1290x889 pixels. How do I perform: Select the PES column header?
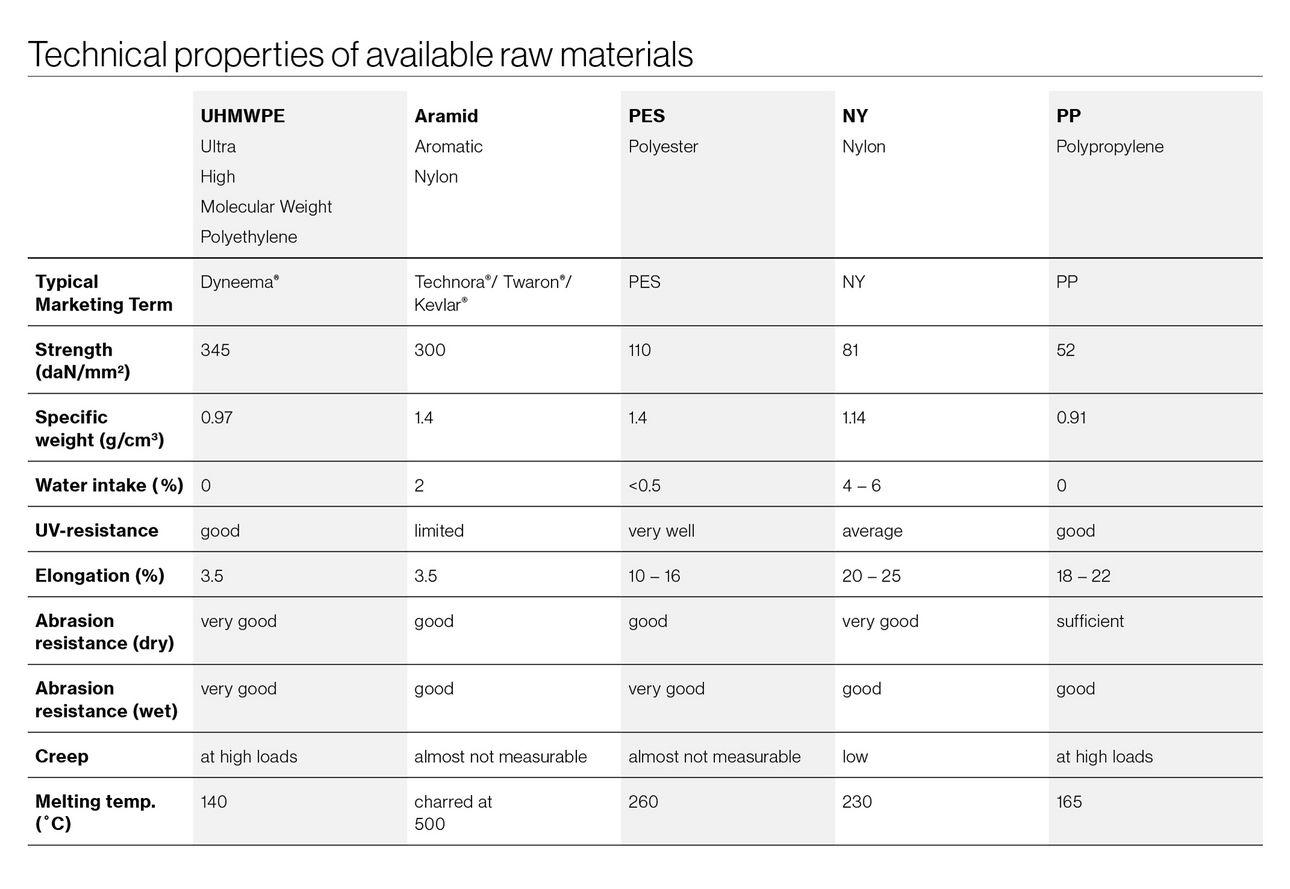pos(647,116)
